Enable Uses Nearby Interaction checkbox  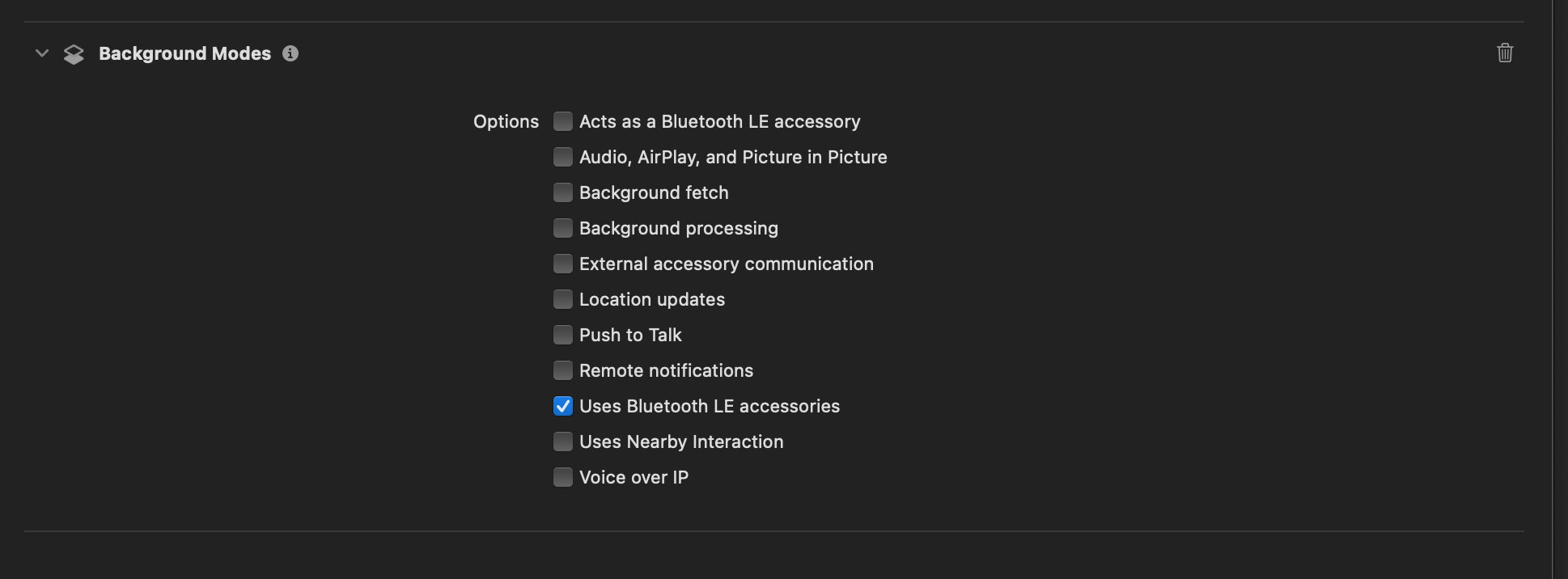click(563, 442)
